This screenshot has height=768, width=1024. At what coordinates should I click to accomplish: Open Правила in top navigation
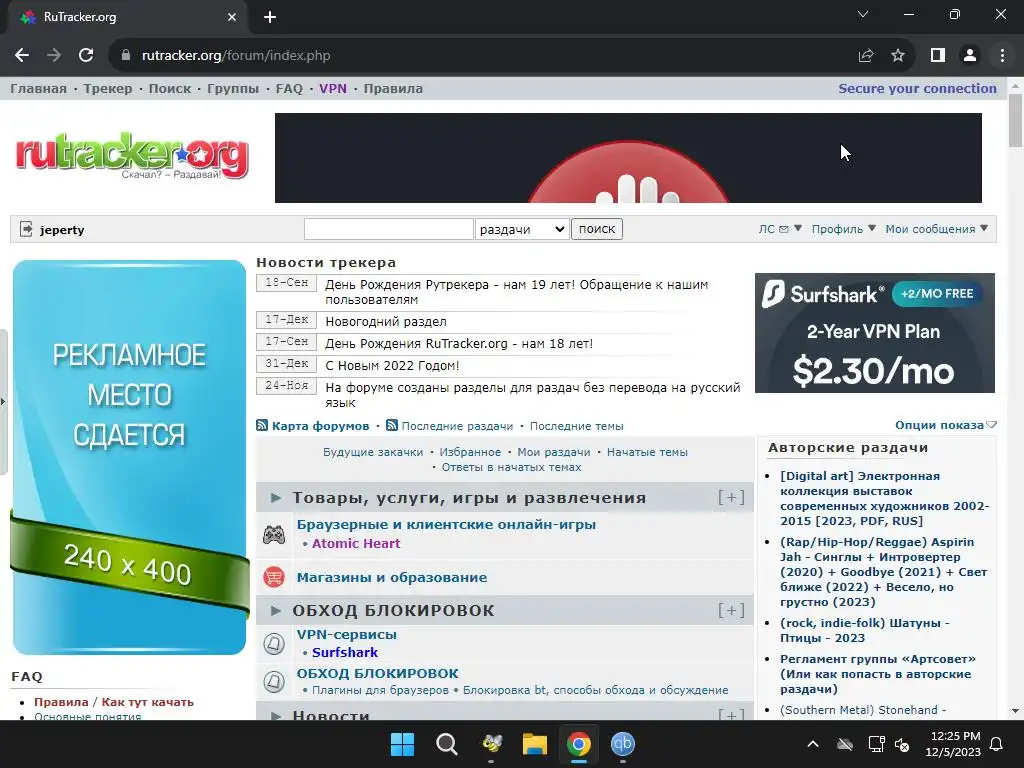[393, 88]
